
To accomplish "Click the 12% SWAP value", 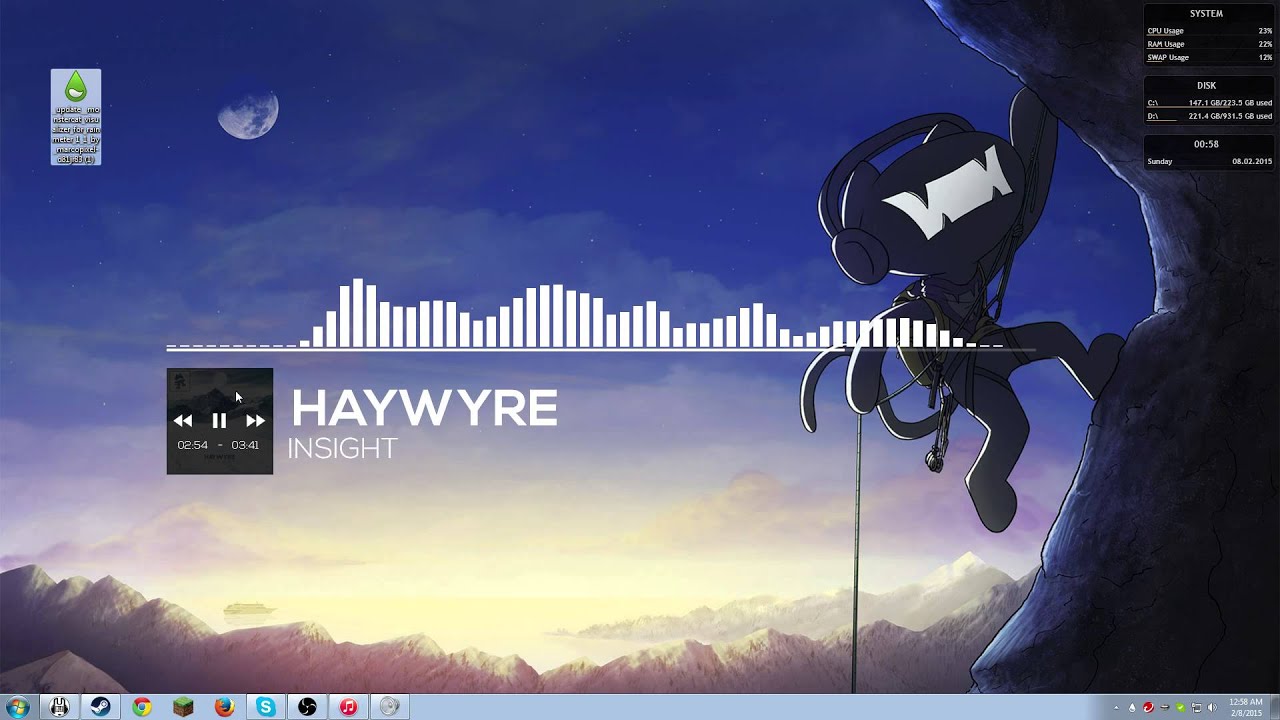I will pos(1265,57).
